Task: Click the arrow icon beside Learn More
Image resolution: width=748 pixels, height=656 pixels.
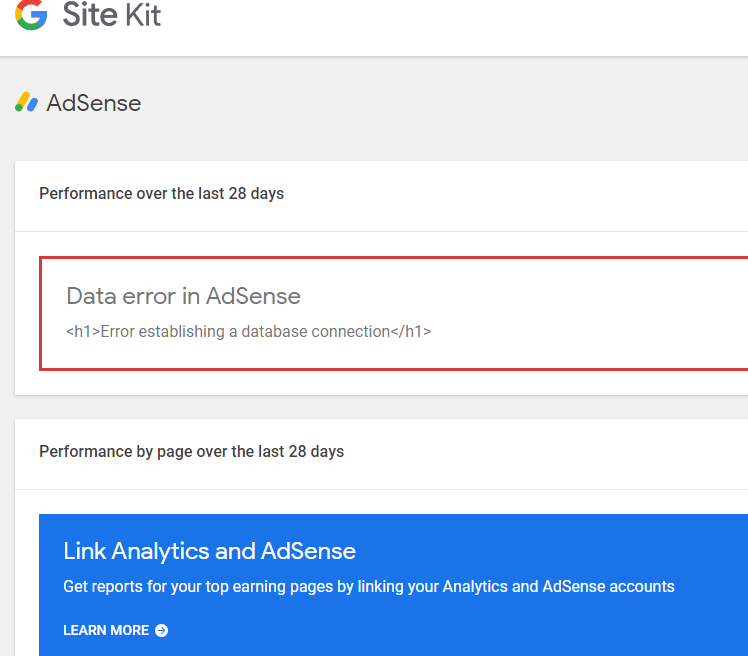Action: (x=162, y=631)
